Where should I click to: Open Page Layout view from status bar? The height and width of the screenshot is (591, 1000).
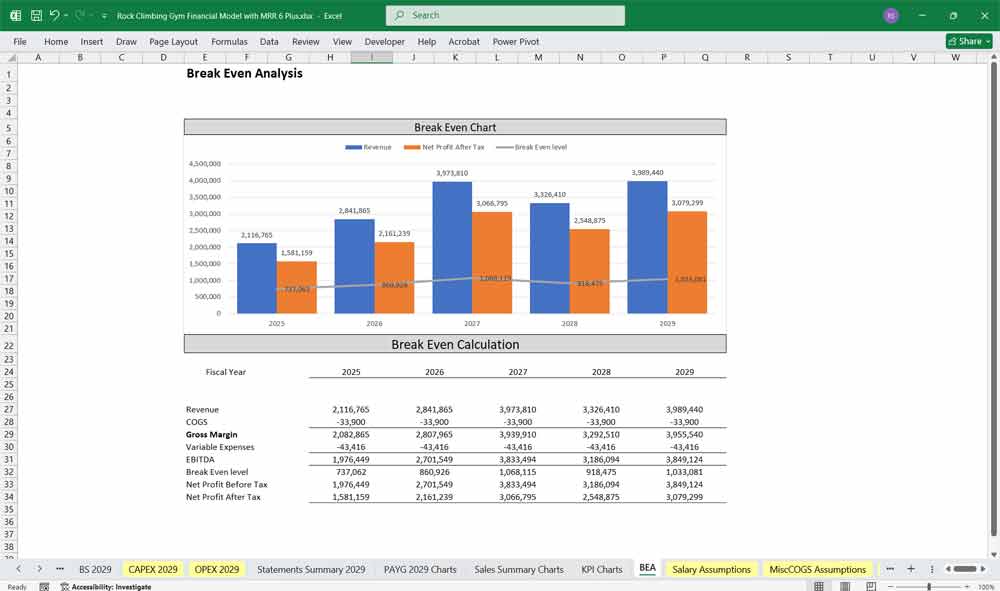click(x=845, y=585)
